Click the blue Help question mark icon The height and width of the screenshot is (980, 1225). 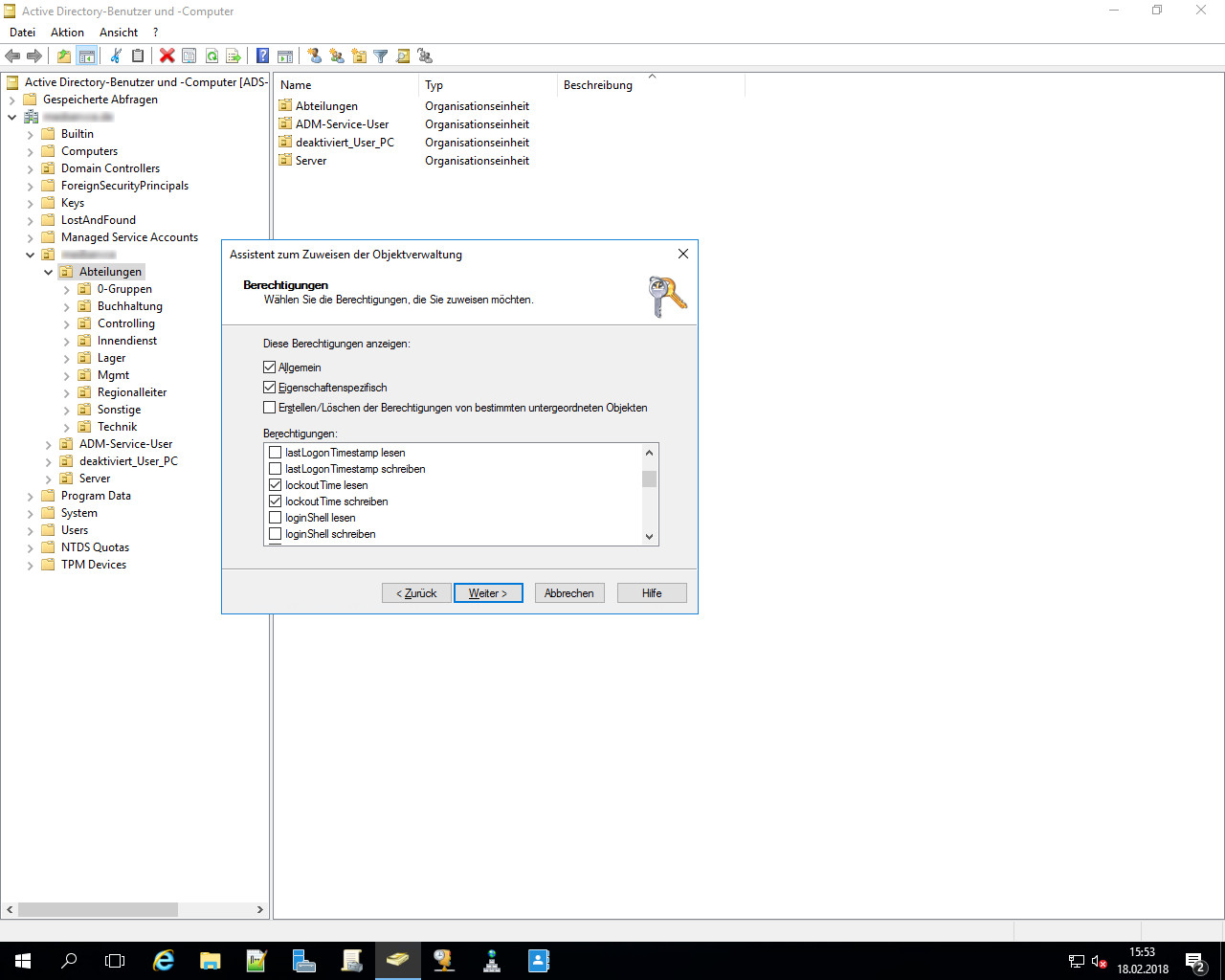coord(262,56)
